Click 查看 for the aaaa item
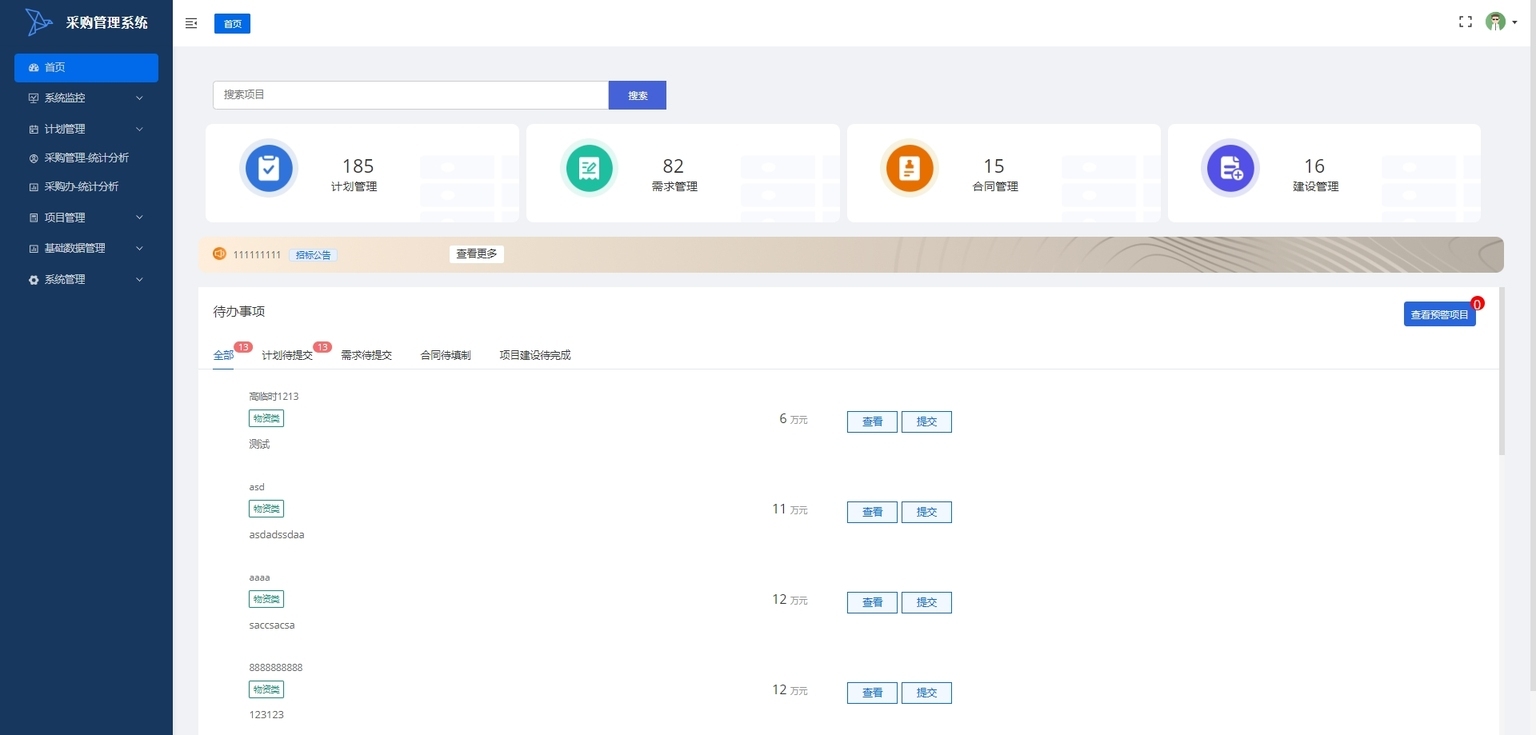 [872, 602]
